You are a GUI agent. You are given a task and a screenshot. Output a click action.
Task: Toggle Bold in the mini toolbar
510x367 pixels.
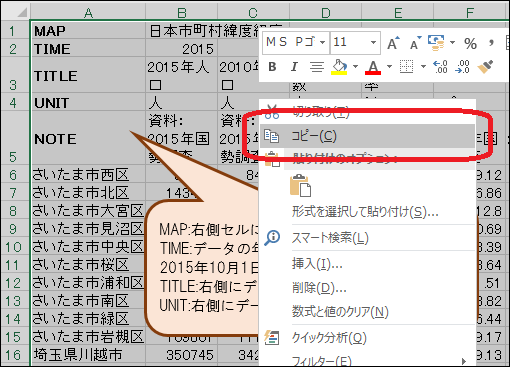click(272, 67)
